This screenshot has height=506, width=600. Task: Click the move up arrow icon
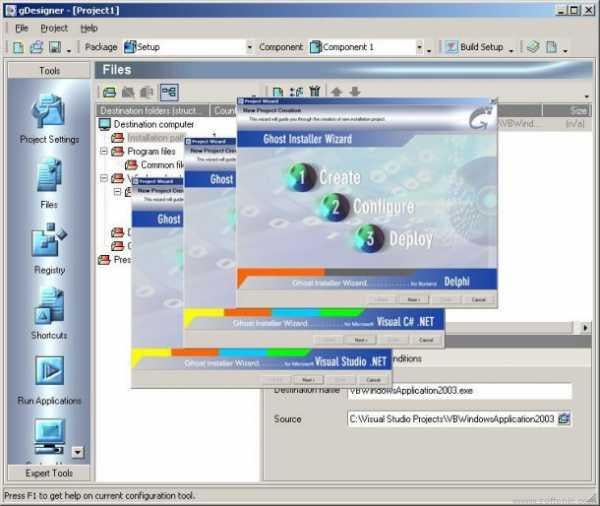(x=336, y=91)
